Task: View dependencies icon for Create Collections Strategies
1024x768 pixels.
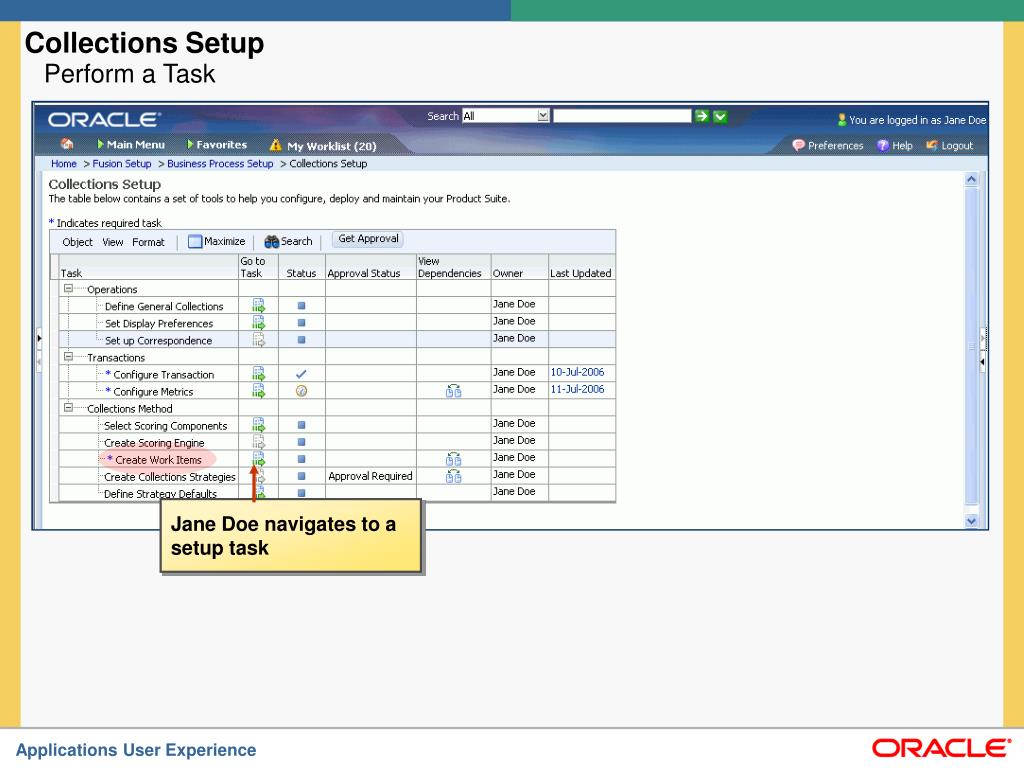Action: click(x=453, y=476)
